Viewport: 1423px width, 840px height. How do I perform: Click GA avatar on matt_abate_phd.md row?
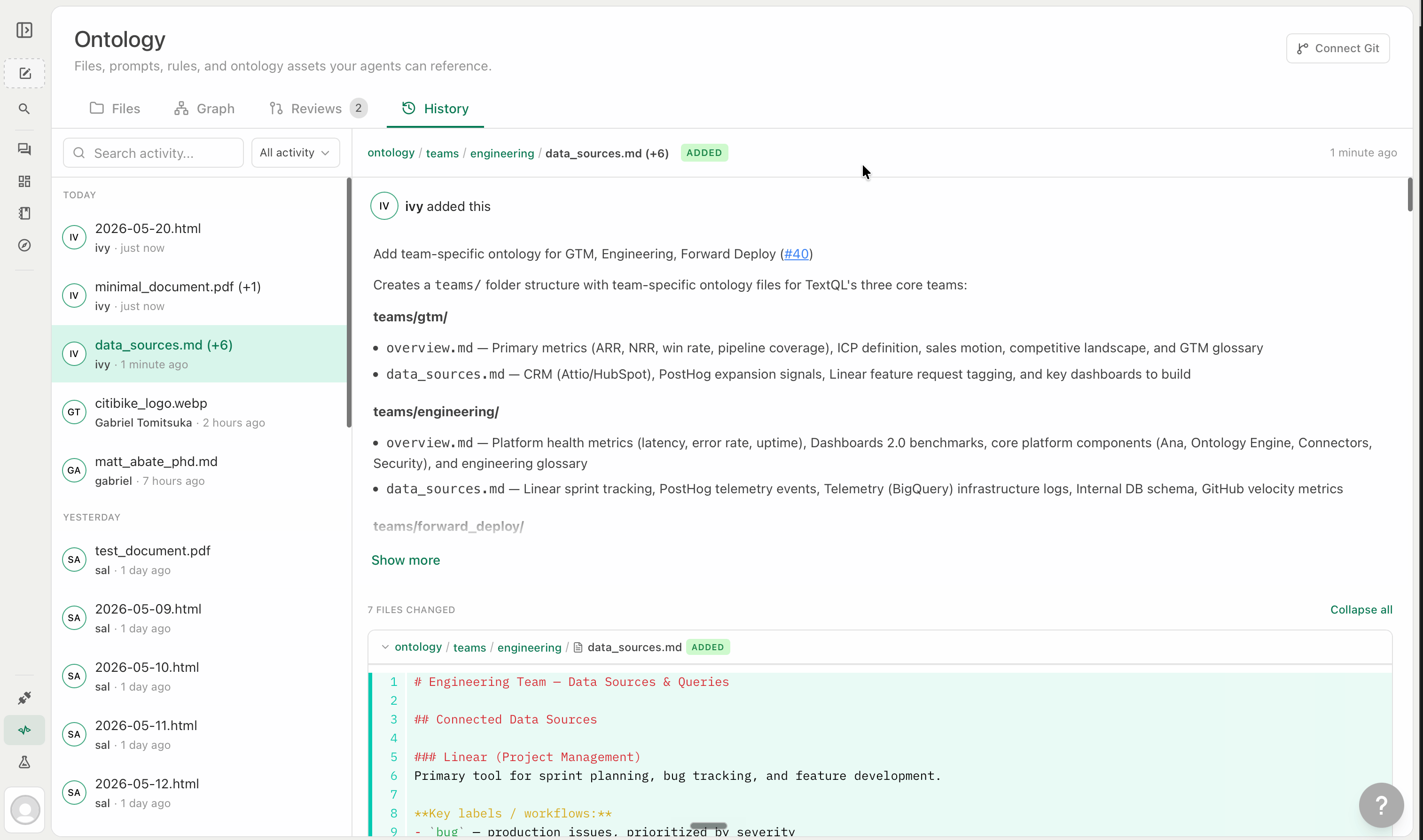click(x=74, y=470)
